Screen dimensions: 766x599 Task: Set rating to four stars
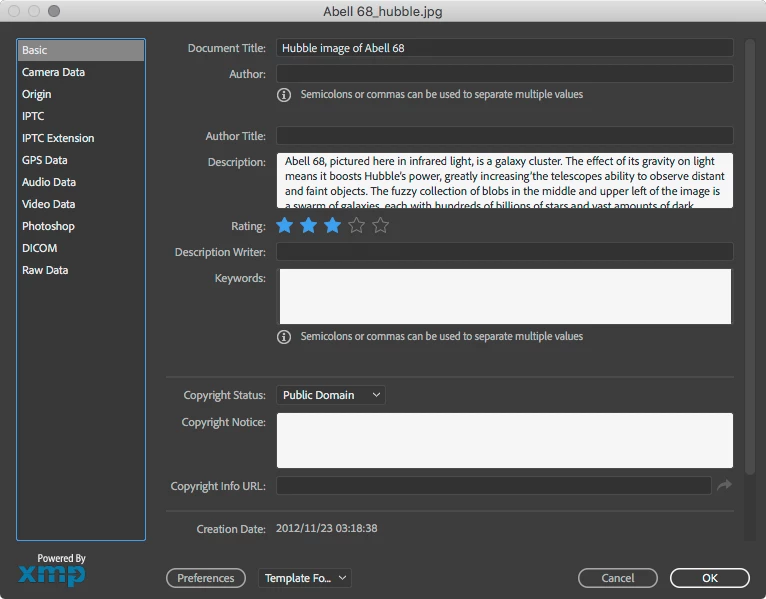(357, 226)
